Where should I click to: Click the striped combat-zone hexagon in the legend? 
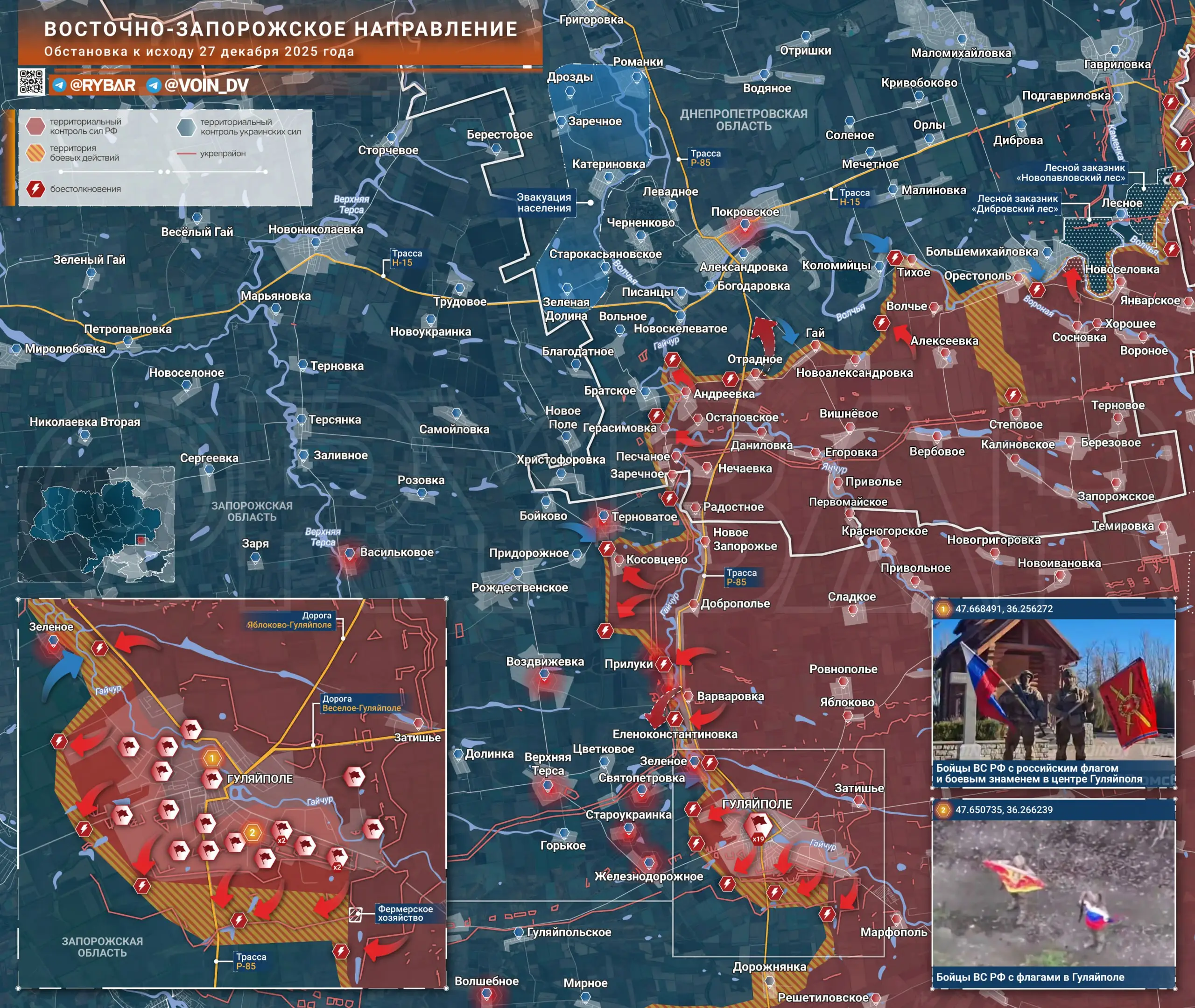click(x=36, y=153)
